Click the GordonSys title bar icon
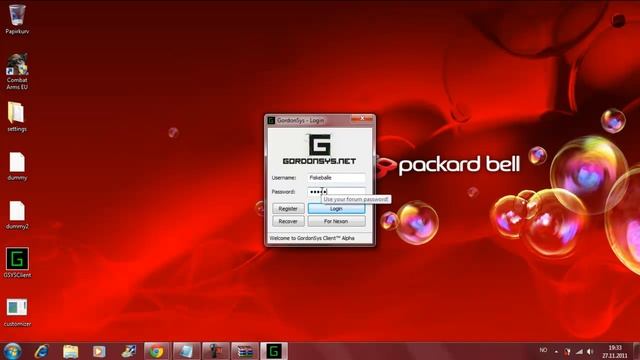 click(271, 120)
